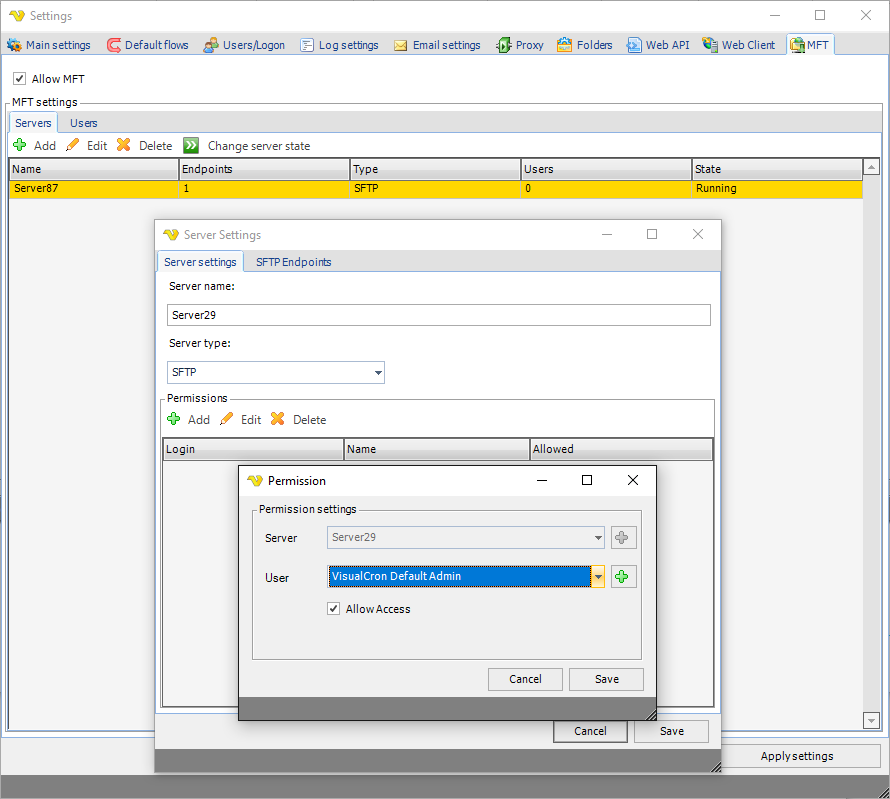The image size is (890, 799).
Task: Open the disabled Server dropdown showing Server29
Action: tap(598, 538)
